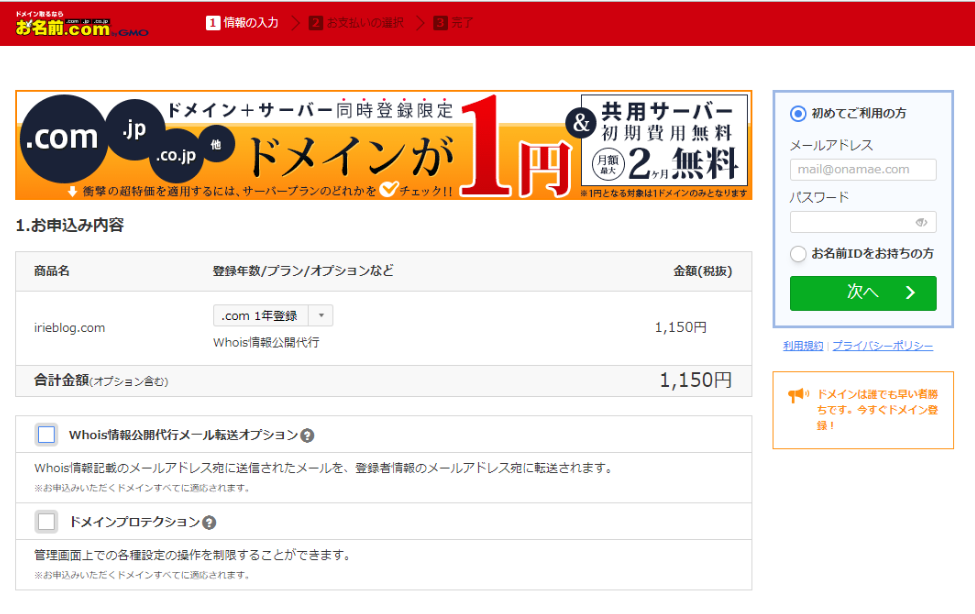Image resolution: width=975 pixels, height=614 pixels.
Task: Click step 2 お支払いの選択
Action: pos(357,23)
